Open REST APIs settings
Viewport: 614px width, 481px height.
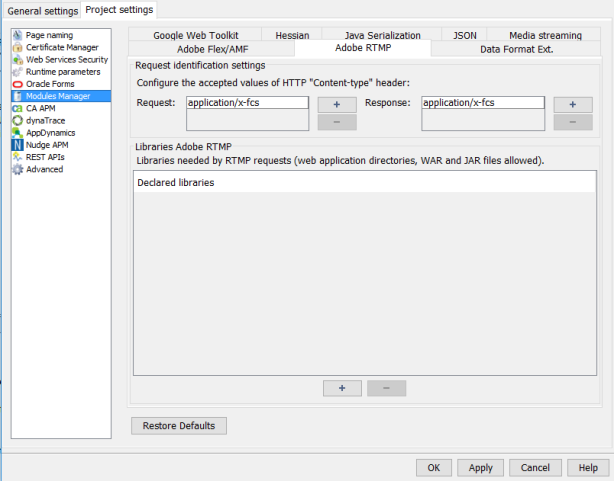(45, 157)
